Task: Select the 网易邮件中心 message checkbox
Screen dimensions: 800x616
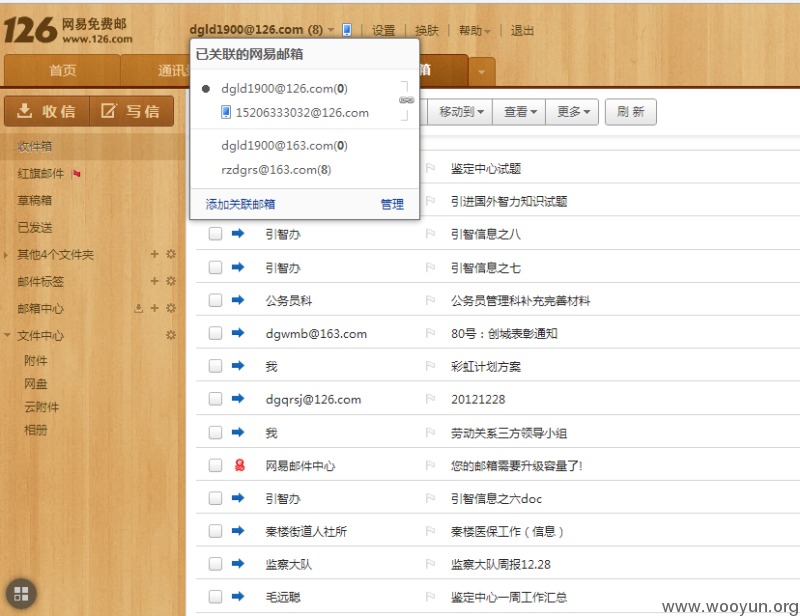Action: [215, 465]
